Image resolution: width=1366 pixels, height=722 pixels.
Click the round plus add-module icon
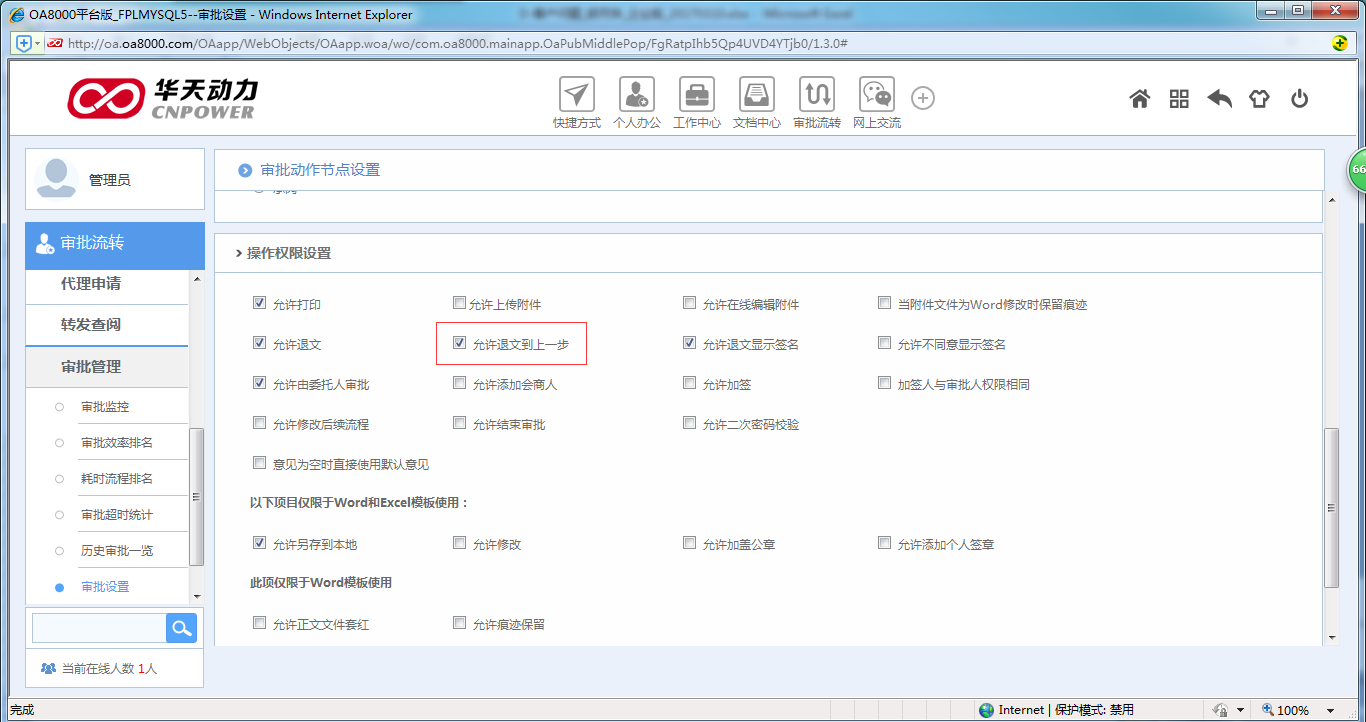pyautogui.click(x=923, y=98)
